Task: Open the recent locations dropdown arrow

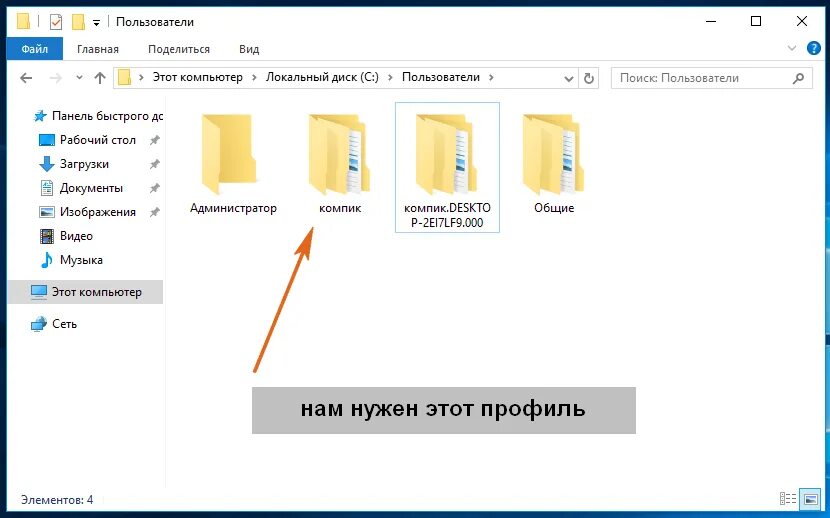Action: pyautogui.click(x=79, y=78)
